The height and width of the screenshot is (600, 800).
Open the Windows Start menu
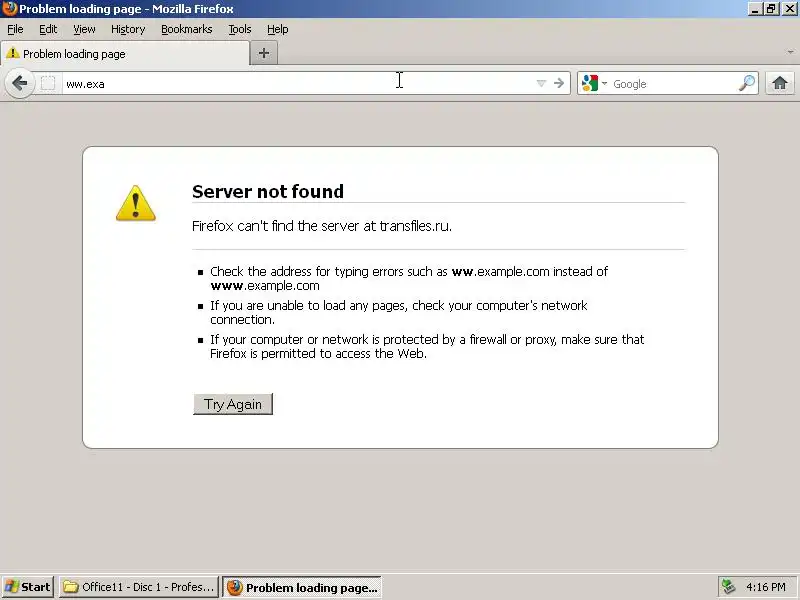pos(28,587)
